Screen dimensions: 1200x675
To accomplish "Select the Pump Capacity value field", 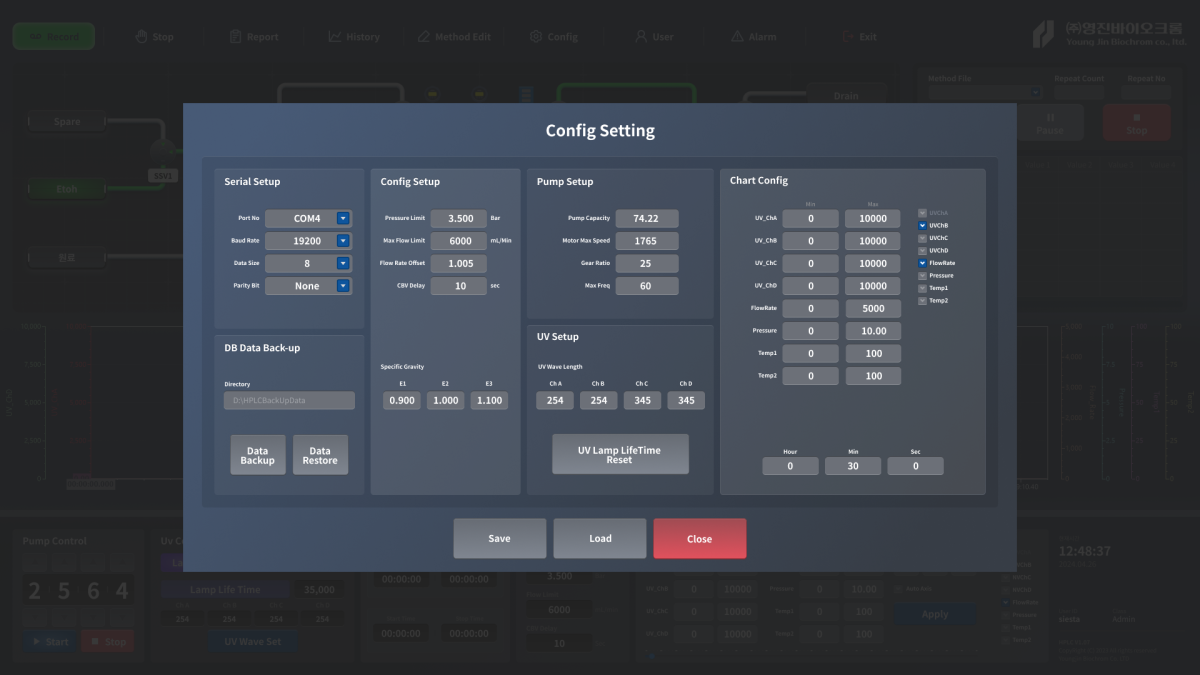I will pos(646,218).
